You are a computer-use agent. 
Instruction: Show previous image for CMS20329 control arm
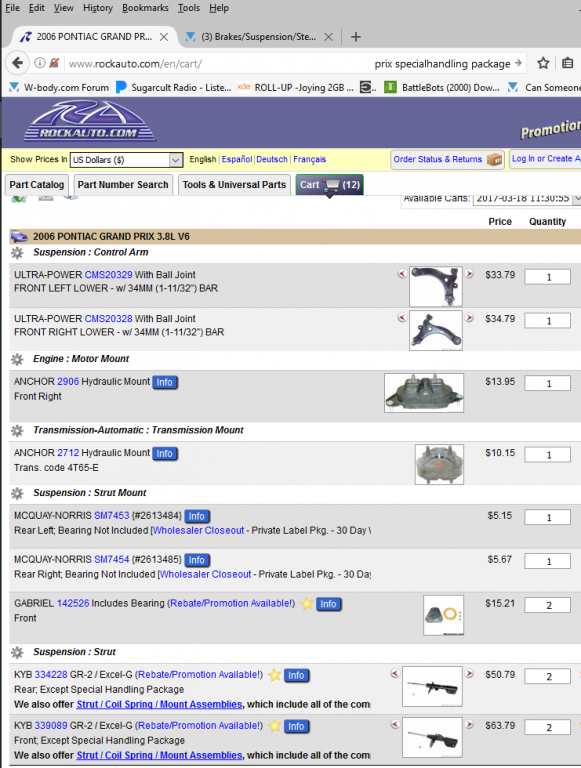coord(402,274)
